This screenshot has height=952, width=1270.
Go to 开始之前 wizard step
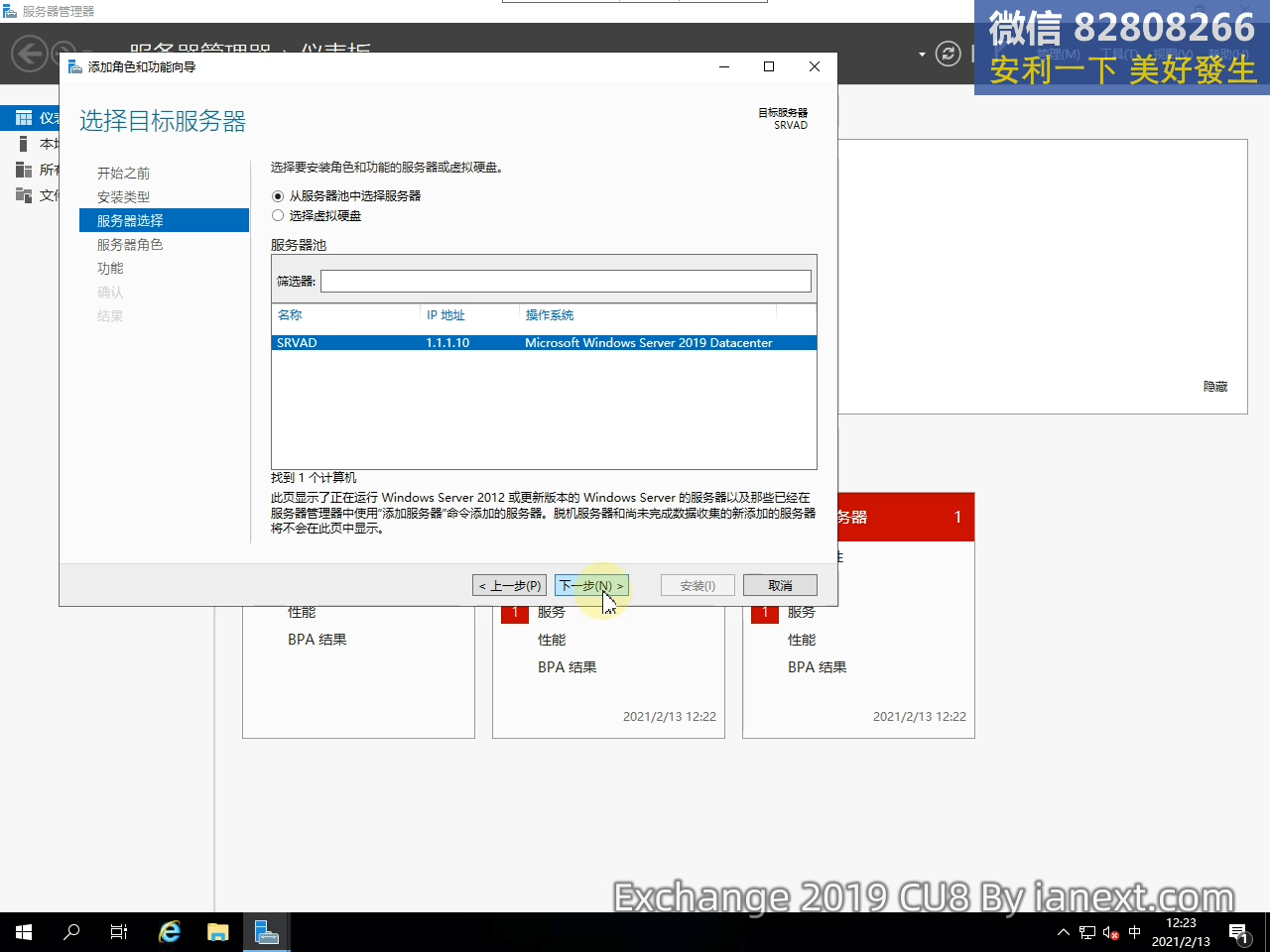click(123, 174)
